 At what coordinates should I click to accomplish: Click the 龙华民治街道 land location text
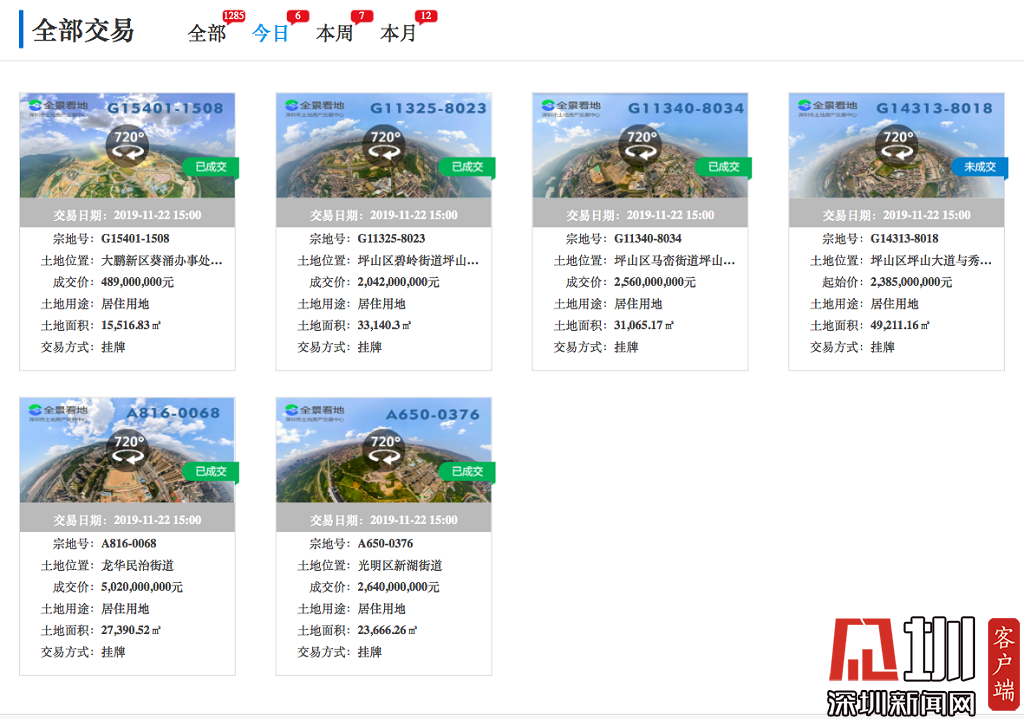click(139, 566)
